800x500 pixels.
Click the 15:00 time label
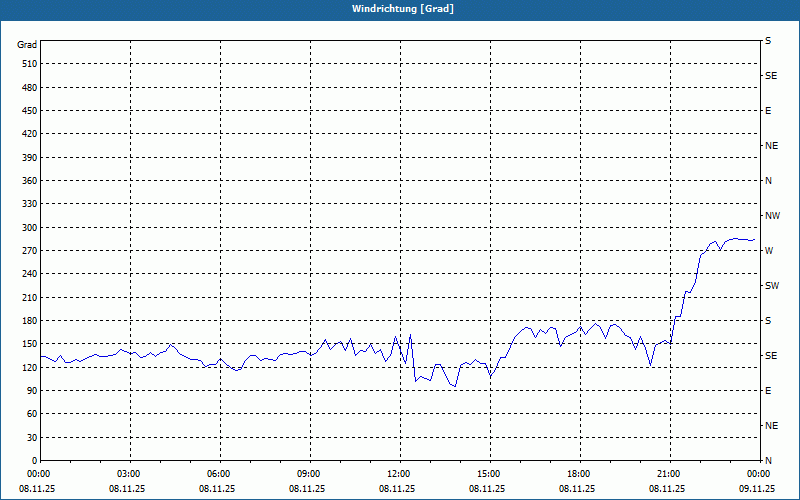(x=488, y=474)
